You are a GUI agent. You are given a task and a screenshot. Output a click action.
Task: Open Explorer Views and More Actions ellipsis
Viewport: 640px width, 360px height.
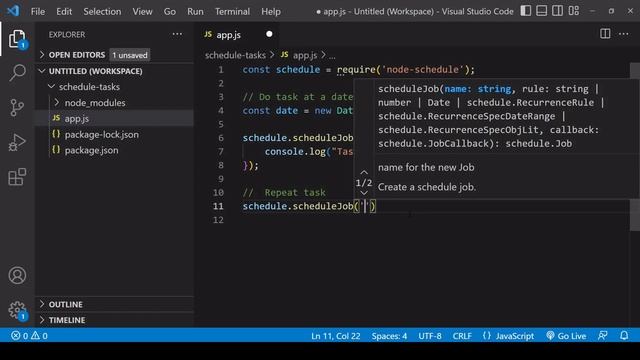177,34
